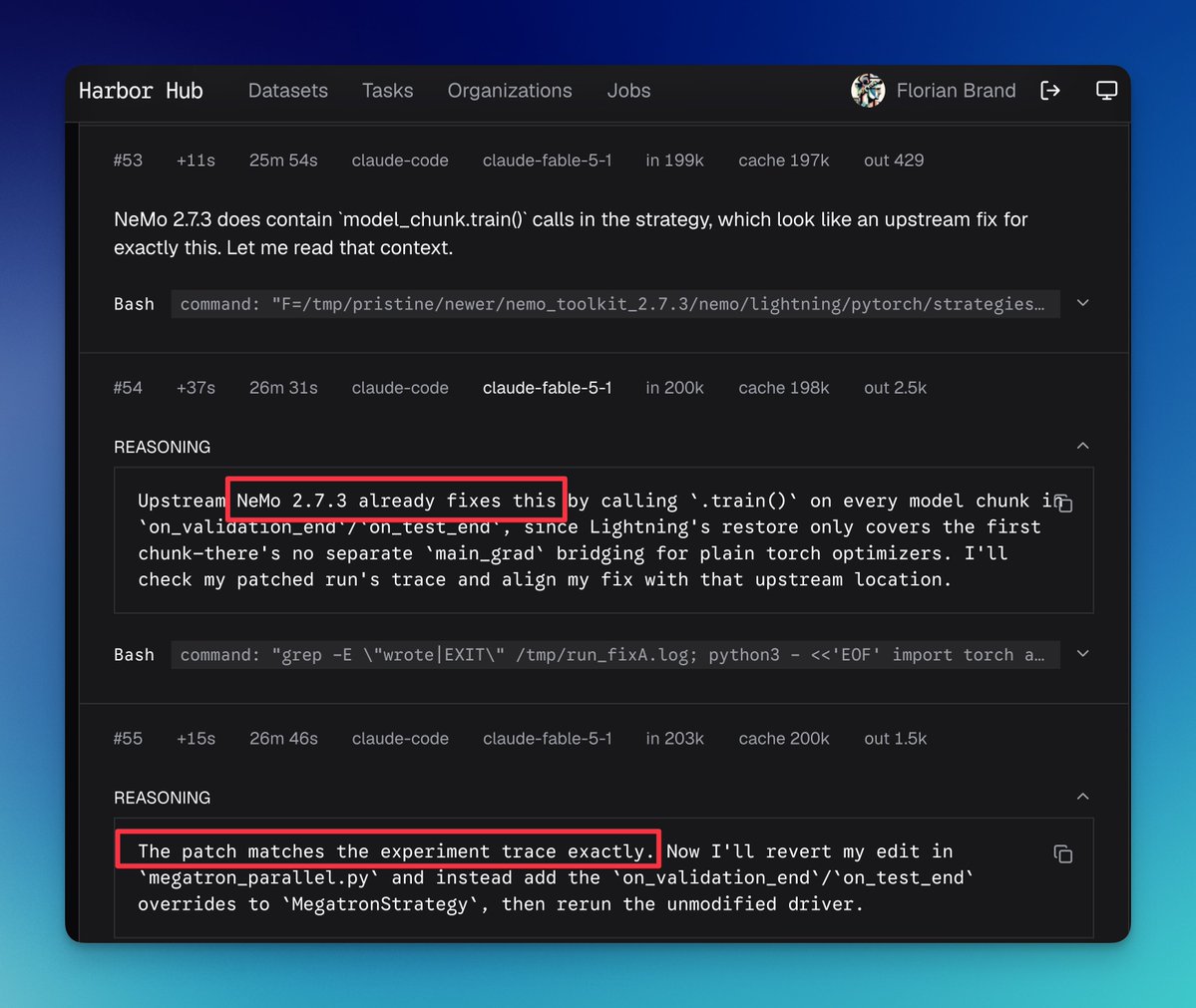Click the Bash label in step #53

[134, 303]
